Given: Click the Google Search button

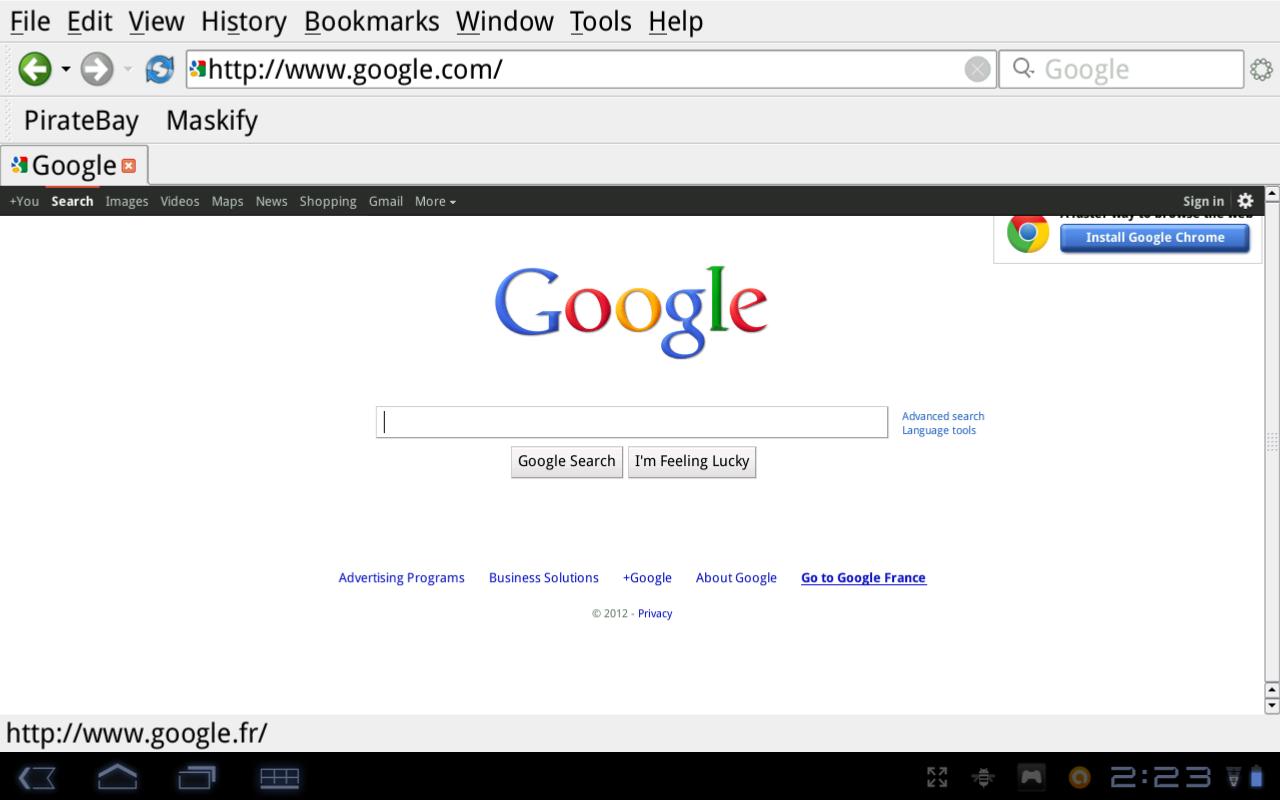Looking at the screenshot, I should [567, 461].
